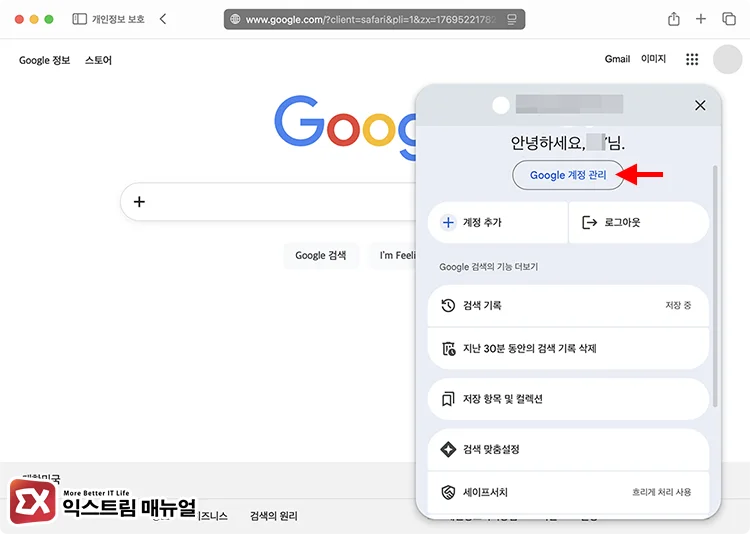750x534 pixels.
Task: Click the reader icon in address bar
Action: coord(512,20)
